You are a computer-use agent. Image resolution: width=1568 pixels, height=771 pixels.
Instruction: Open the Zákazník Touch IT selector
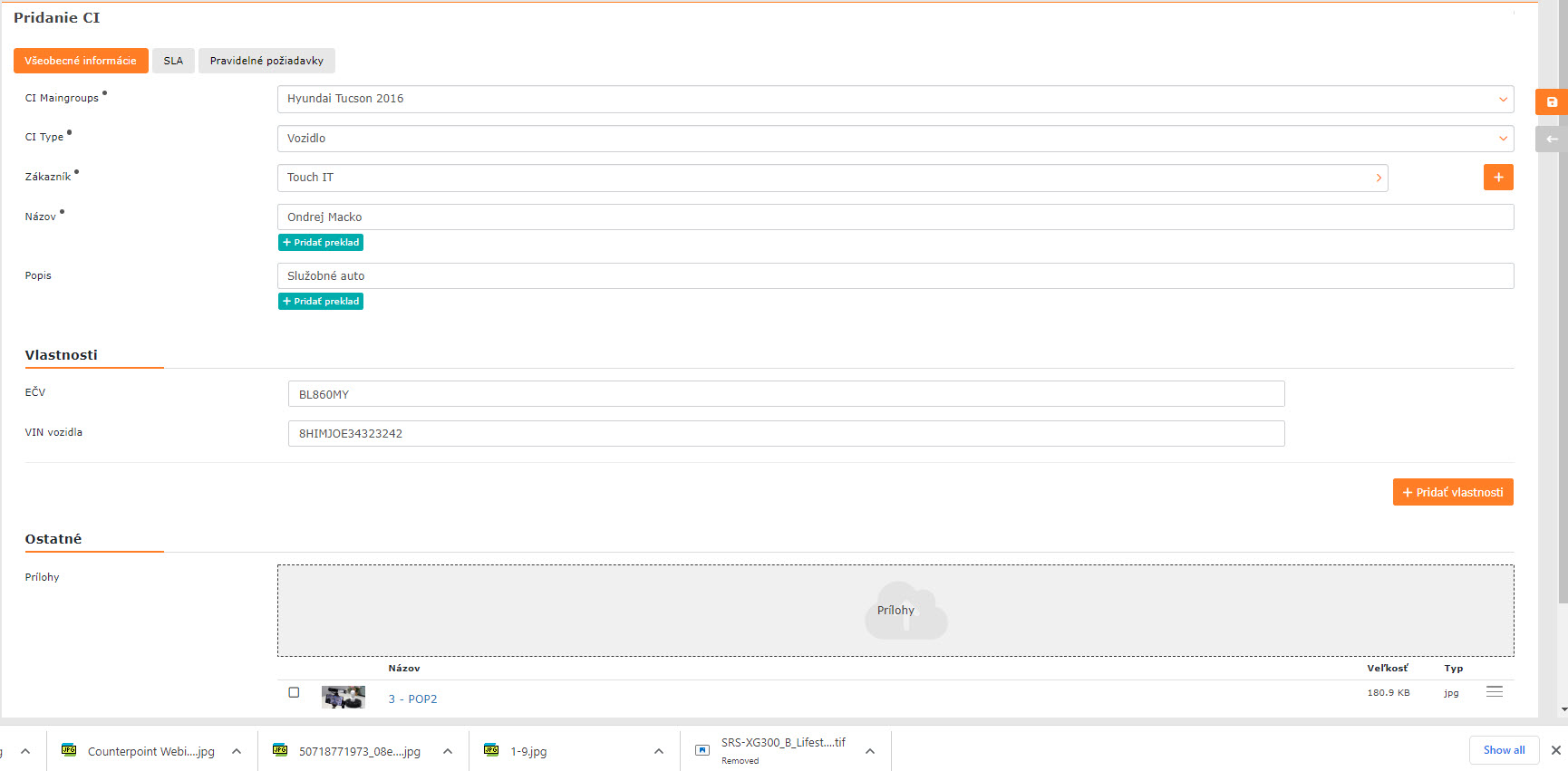point(1378,178)
